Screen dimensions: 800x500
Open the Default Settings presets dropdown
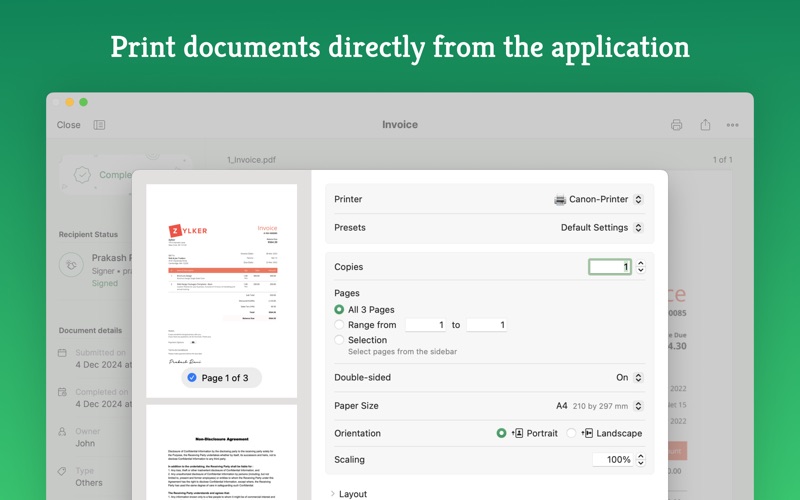[602, 227]
